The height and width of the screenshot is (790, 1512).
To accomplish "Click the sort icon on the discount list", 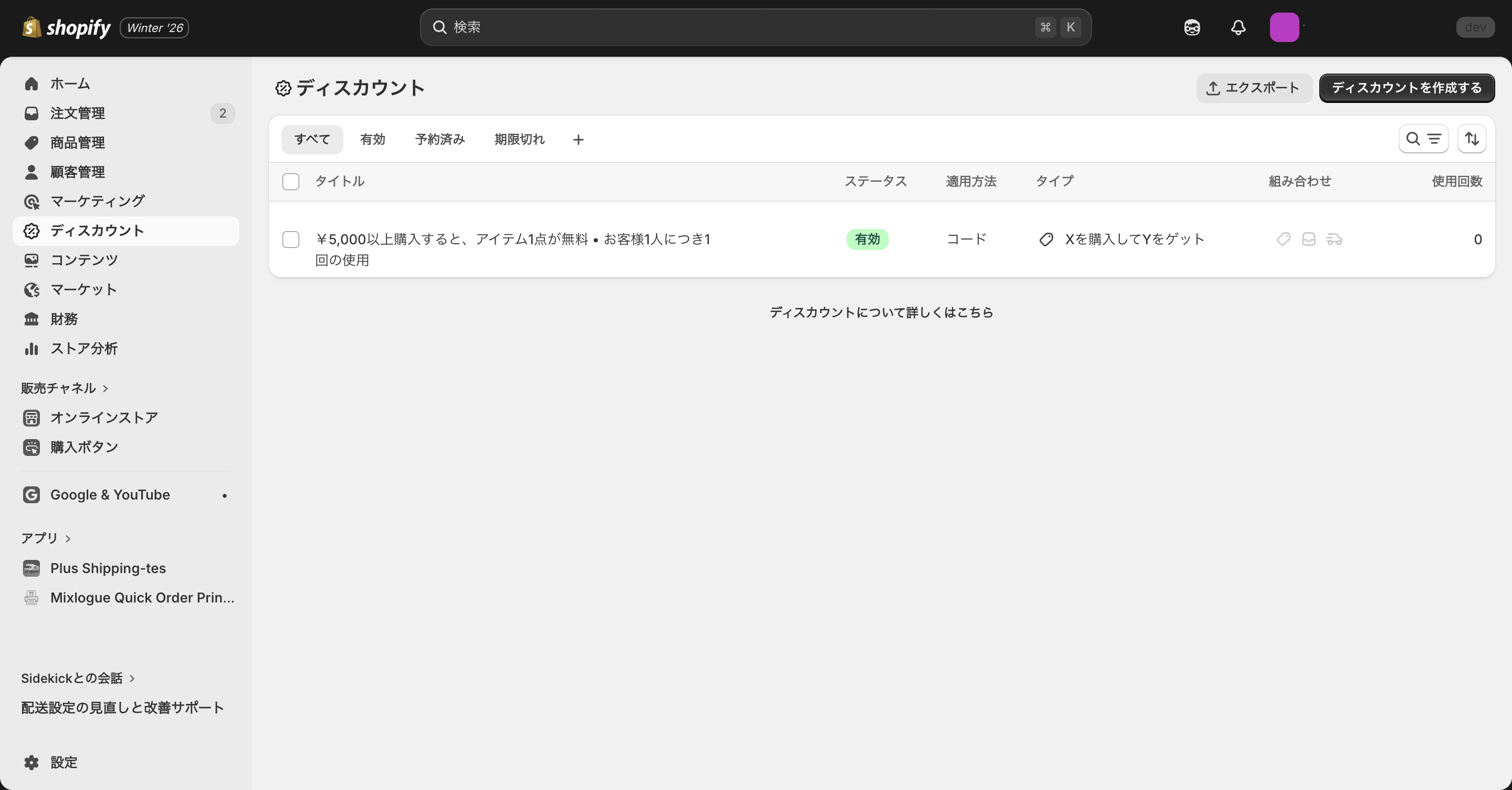I will (x=1472, y=139).
